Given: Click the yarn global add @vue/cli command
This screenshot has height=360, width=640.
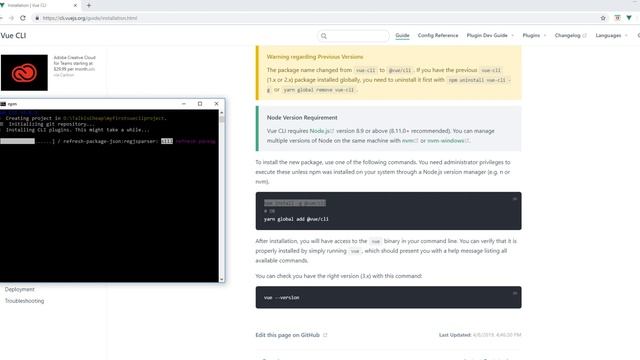Looking at the screenshot, I should (x=296, y=219).
